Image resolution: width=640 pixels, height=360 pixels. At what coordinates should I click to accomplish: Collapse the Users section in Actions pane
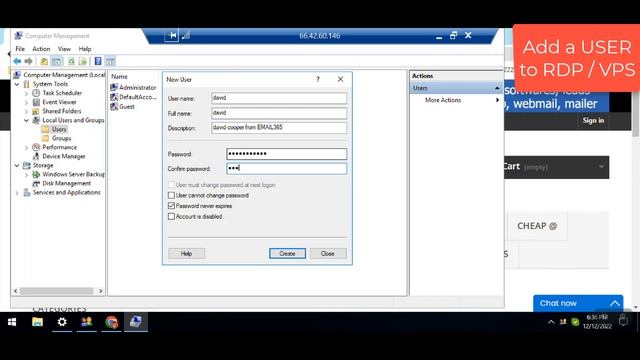[497, 88]
